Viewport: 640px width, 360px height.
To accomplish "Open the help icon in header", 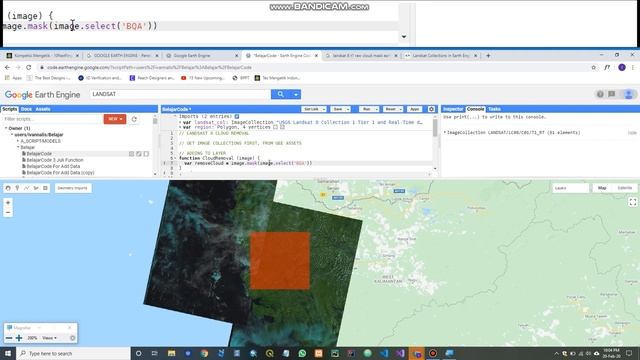I will 600,94.
